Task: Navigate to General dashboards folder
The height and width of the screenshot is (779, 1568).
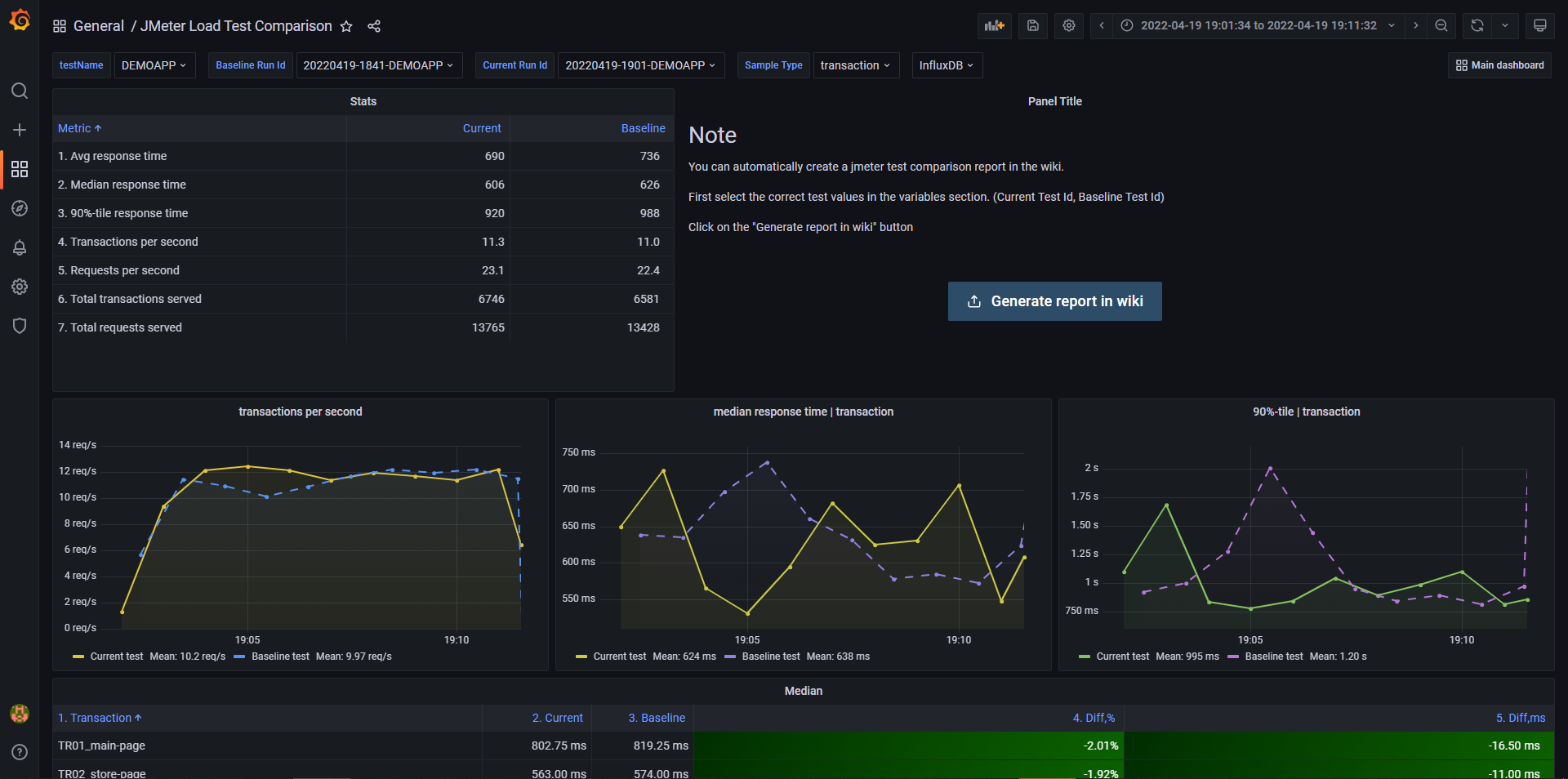Action: [99, 25]
